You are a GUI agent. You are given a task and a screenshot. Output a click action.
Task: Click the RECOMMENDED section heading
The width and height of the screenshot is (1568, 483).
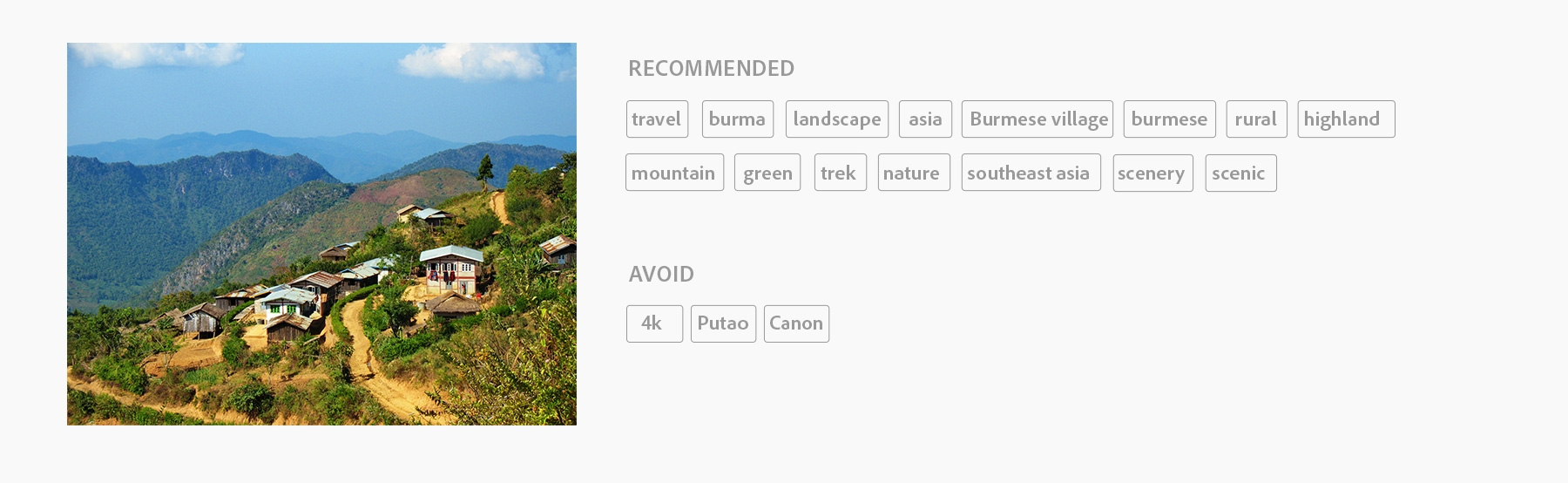(x=711, y=68)
